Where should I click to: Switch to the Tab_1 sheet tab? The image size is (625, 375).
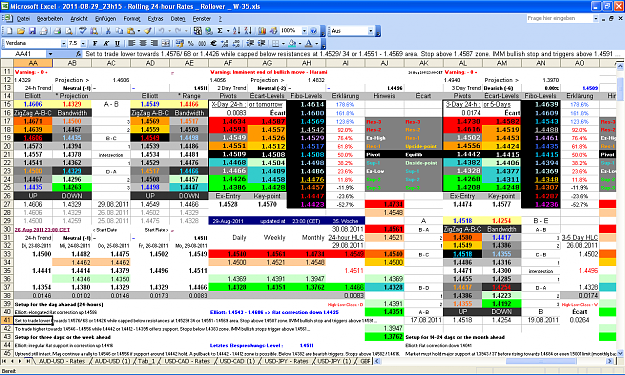coord(146,361)
